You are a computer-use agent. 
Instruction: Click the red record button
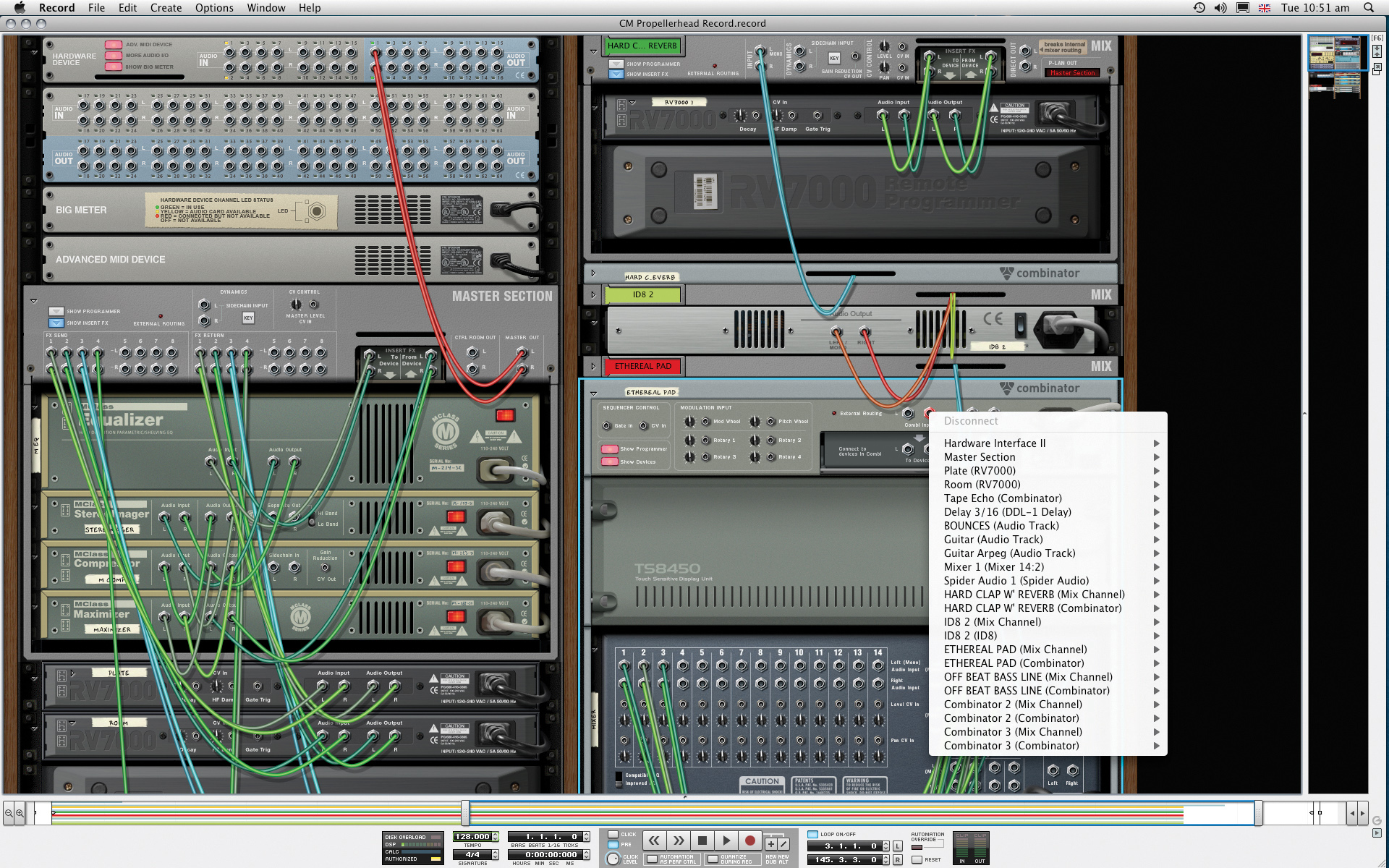[x=750, y=841]
